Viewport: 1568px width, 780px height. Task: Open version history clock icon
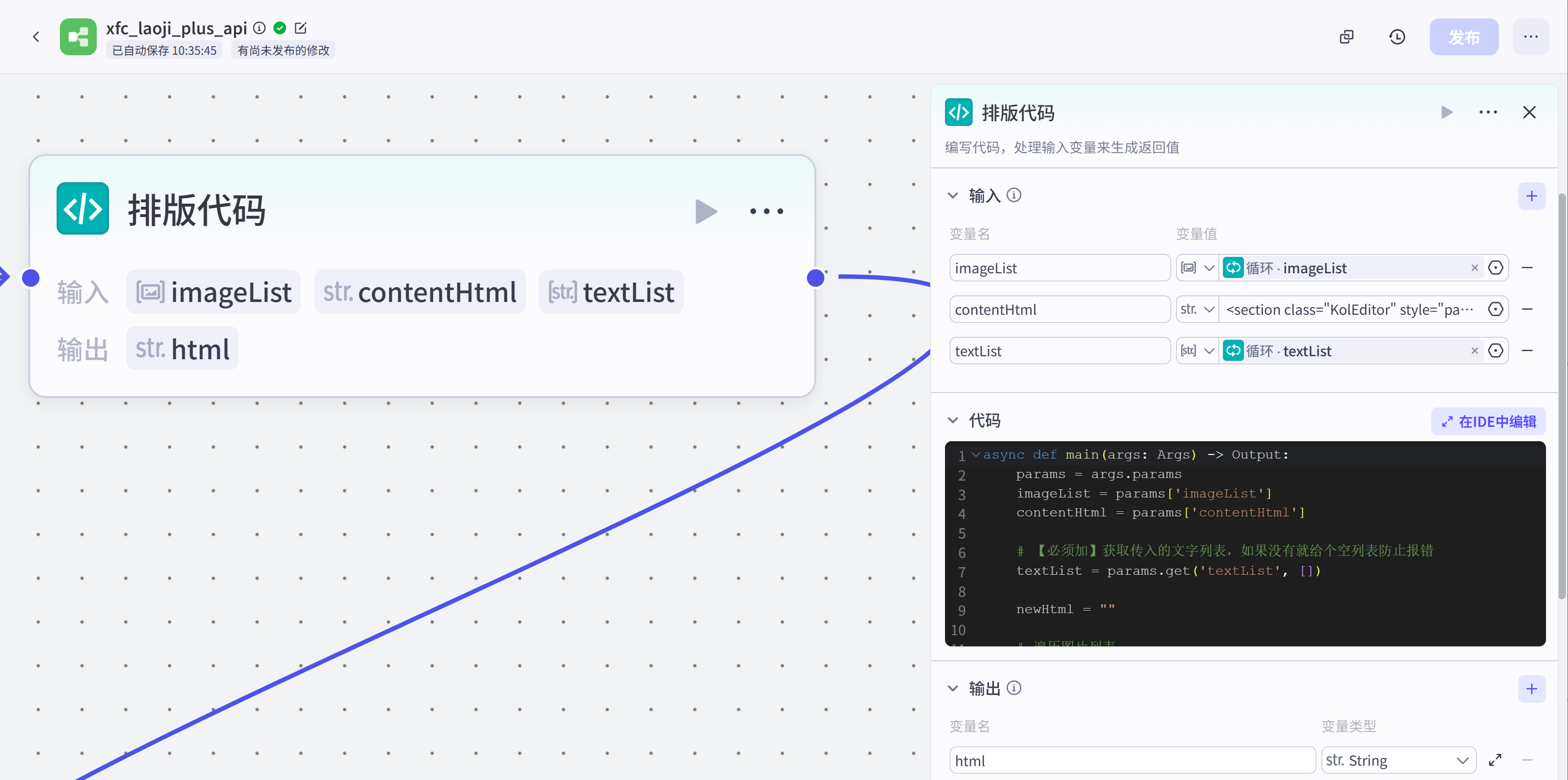pyautogui.click(x=1397, y=37)
